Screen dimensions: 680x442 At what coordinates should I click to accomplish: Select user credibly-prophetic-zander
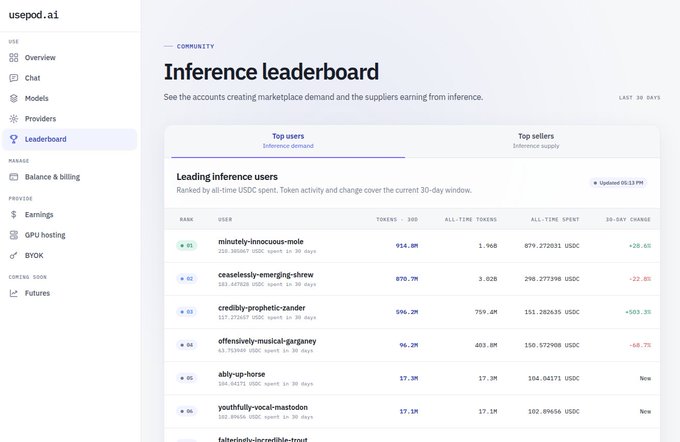[x=262, y=308]
